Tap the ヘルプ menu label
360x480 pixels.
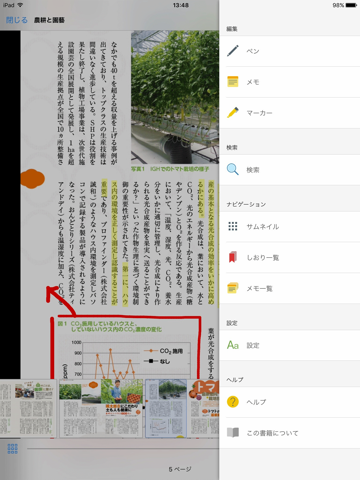(x=256, y=402)
